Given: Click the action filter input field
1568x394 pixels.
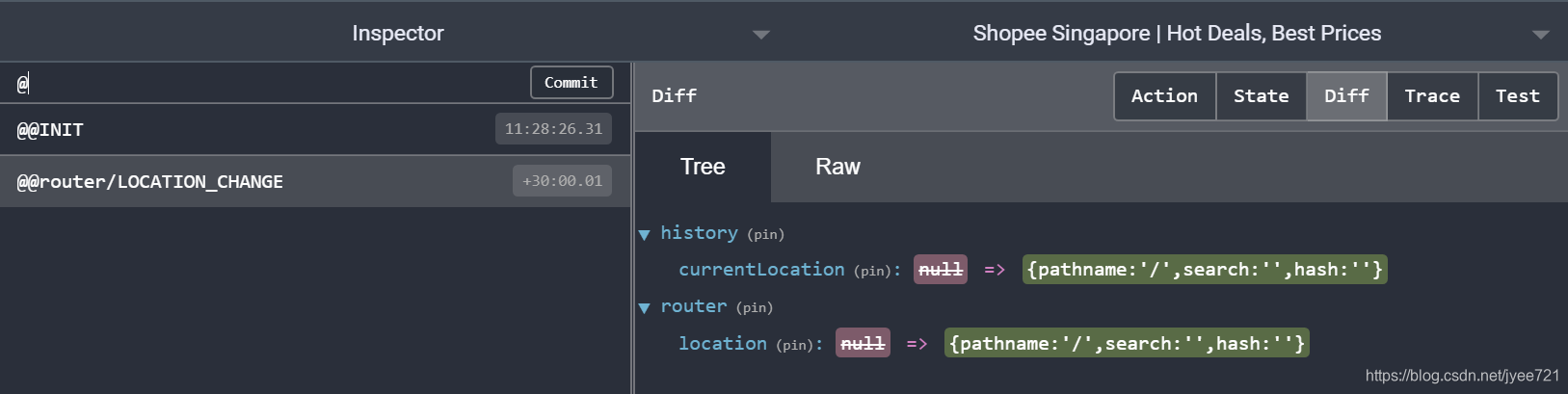Looking at the screenshot, I should (265, 83).
